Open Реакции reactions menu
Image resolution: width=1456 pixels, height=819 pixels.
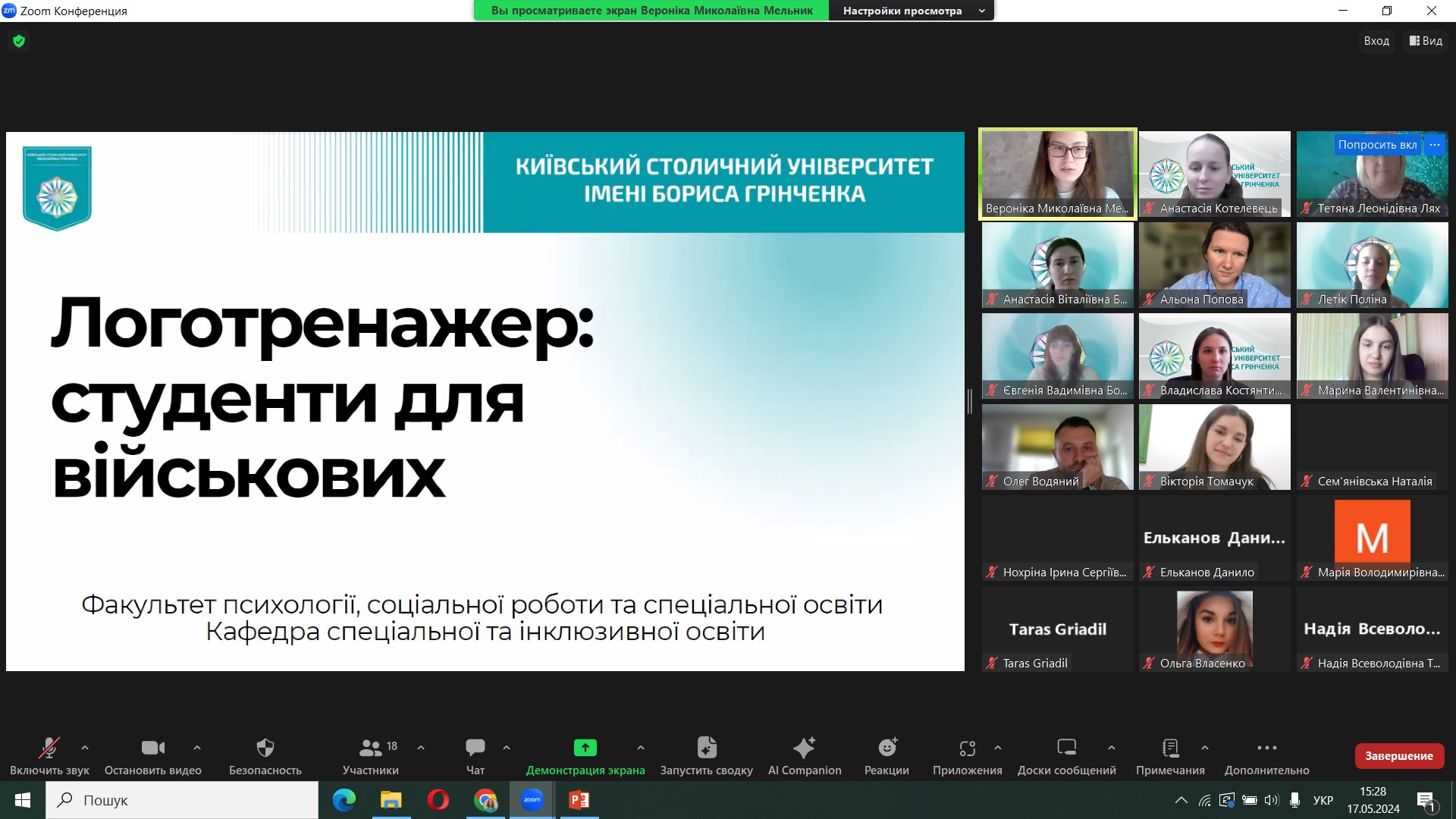coord(886,748)
